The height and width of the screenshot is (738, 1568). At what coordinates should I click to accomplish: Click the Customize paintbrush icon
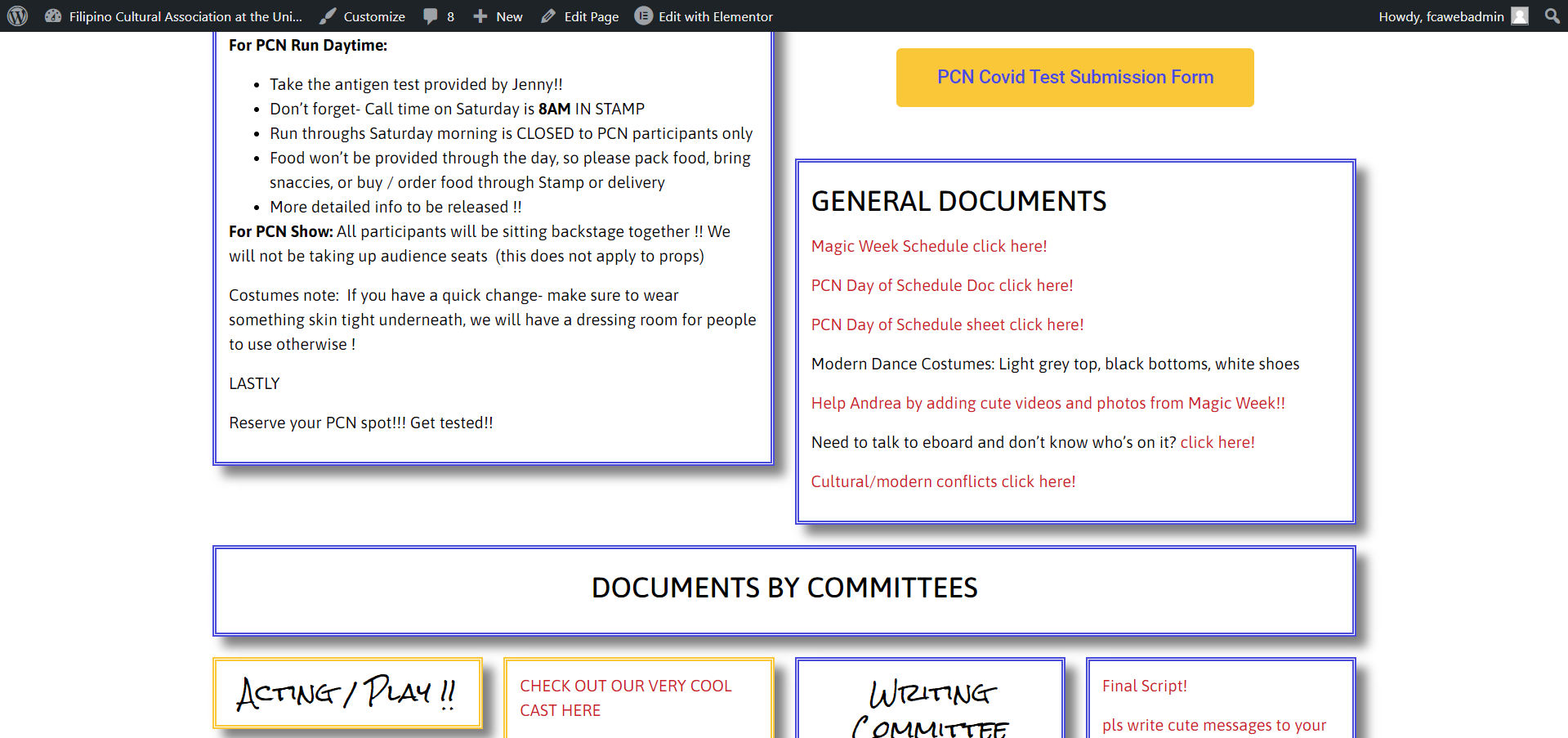tap(328, 16)
